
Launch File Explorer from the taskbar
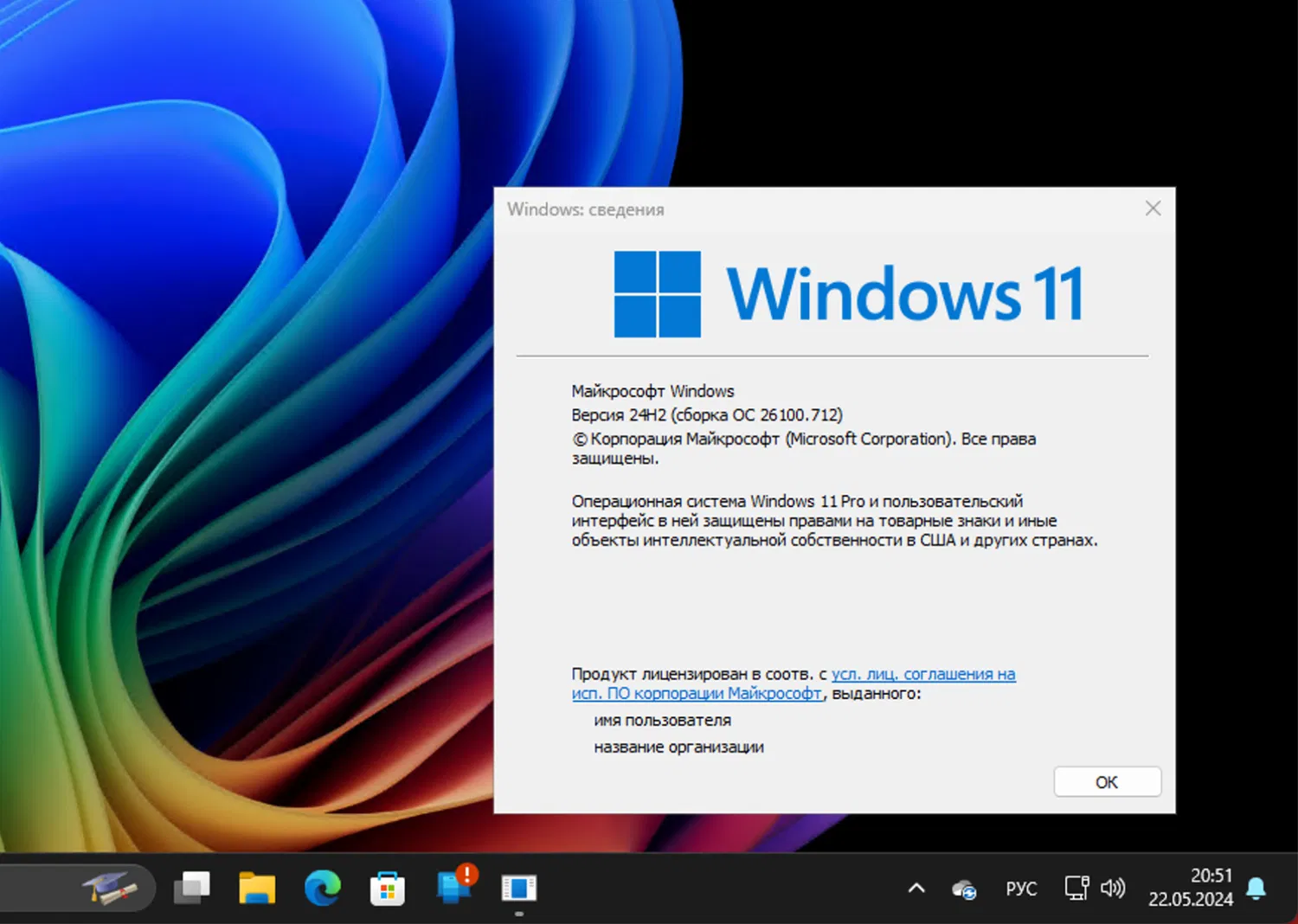click(257, 889)
